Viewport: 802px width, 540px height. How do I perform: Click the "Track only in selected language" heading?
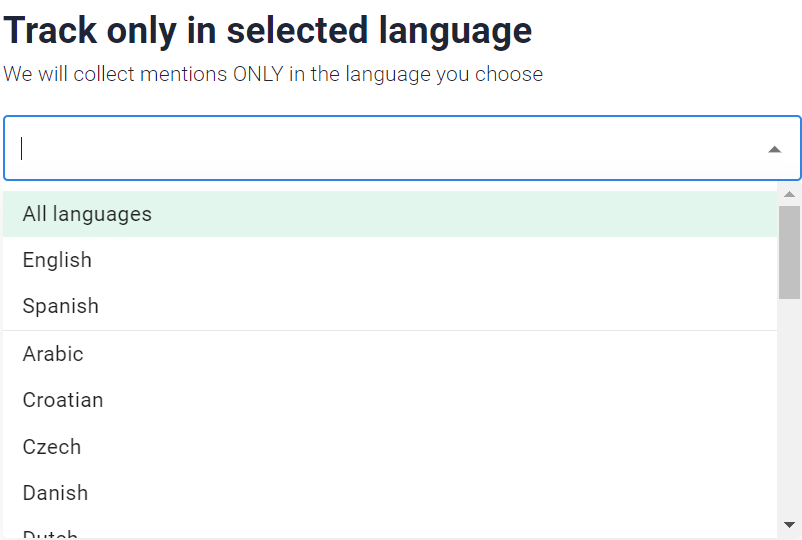(268, 31)
